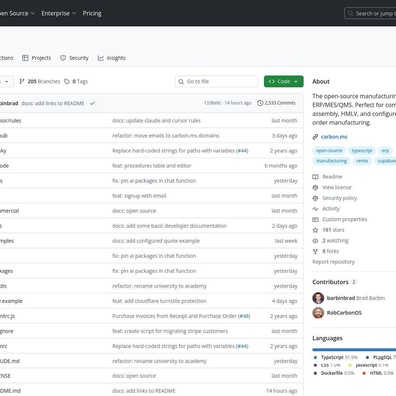This screenshot has width=396, height=396.
Task: Click the link icon beside carbon.ms
Action: point(315,137)
